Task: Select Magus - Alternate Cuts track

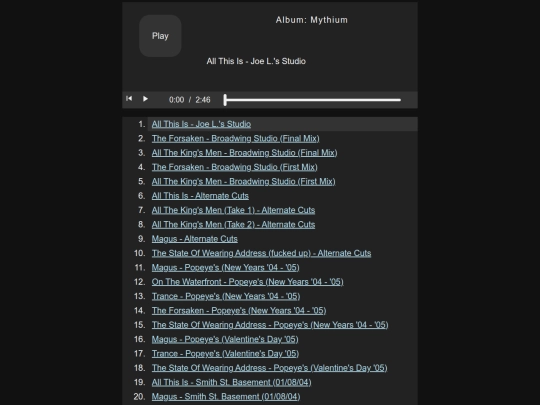Action: coord(195,239)
